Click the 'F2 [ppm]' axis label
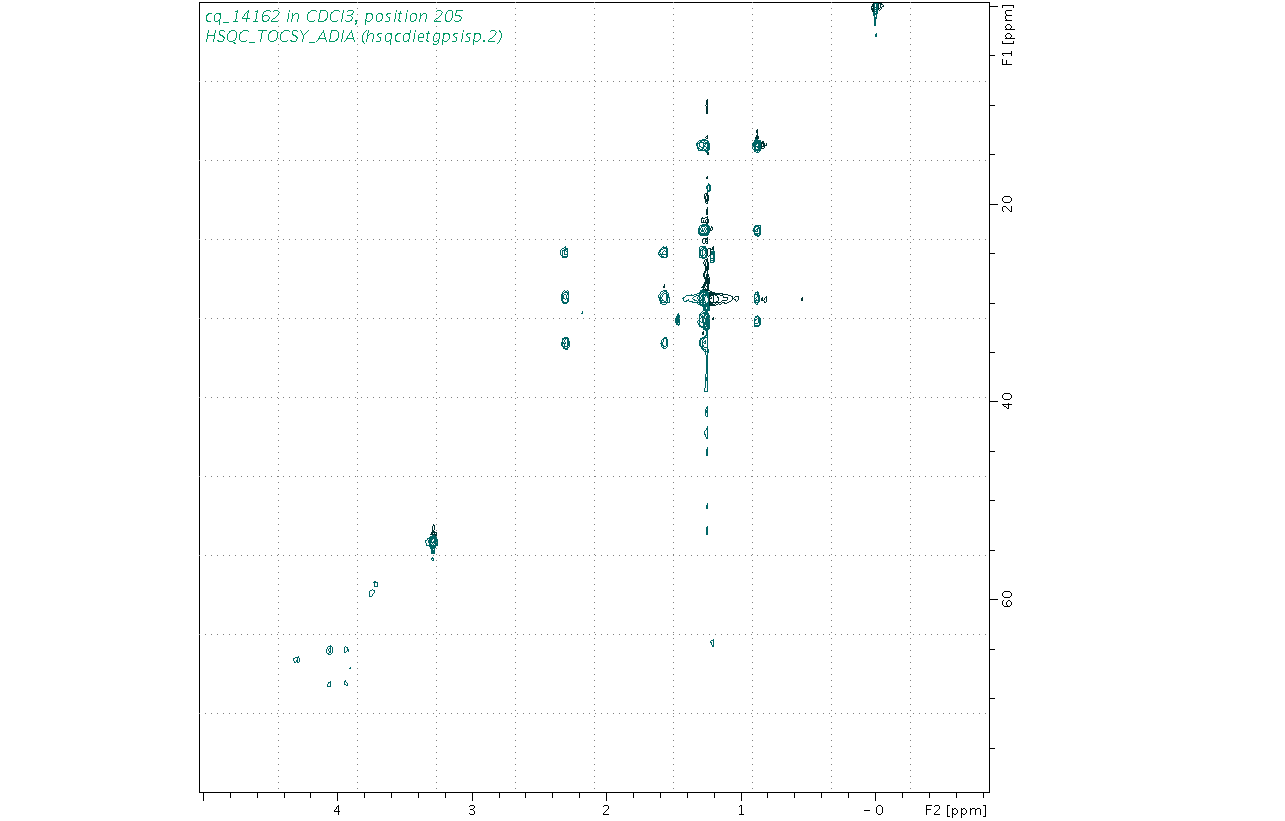This screenshot has height=821, width=1285. click(x=955, y=809)
